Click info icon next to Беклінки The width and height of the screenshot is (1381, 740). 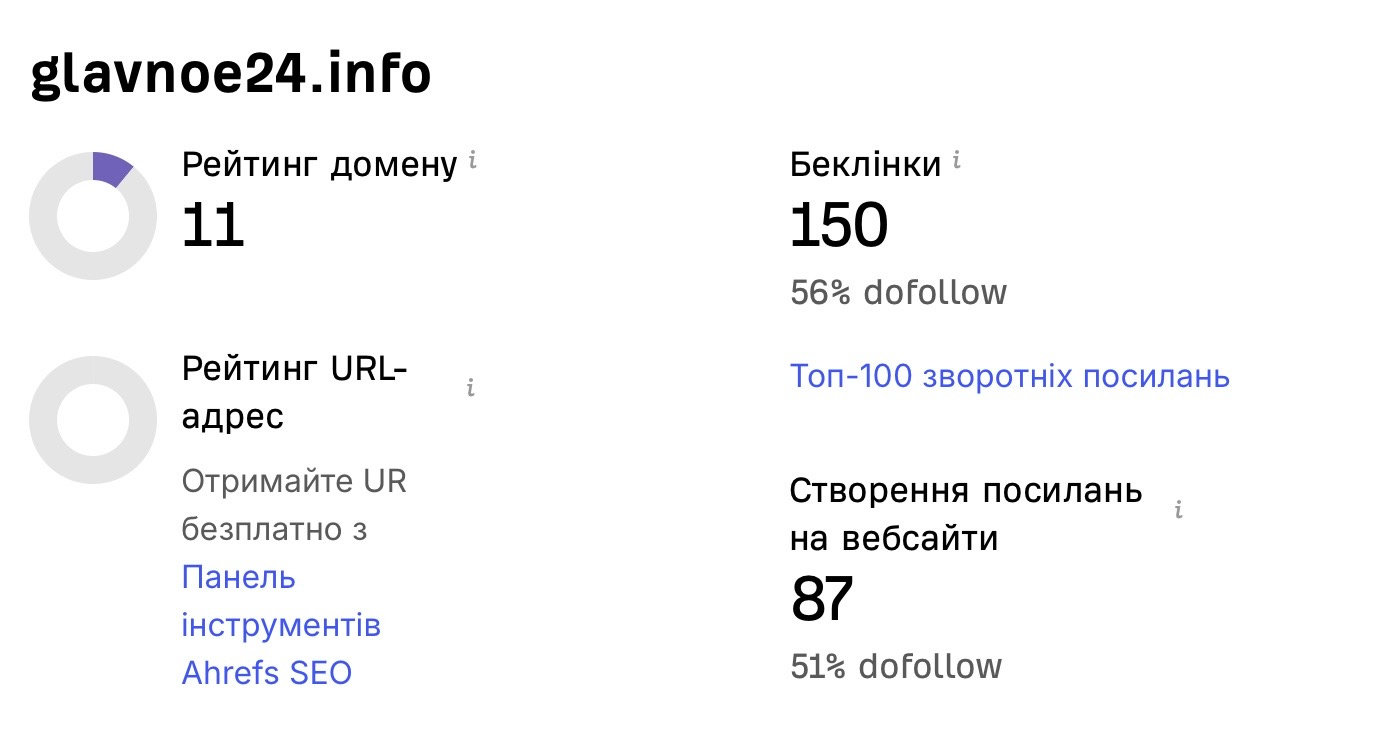[956, 160]
